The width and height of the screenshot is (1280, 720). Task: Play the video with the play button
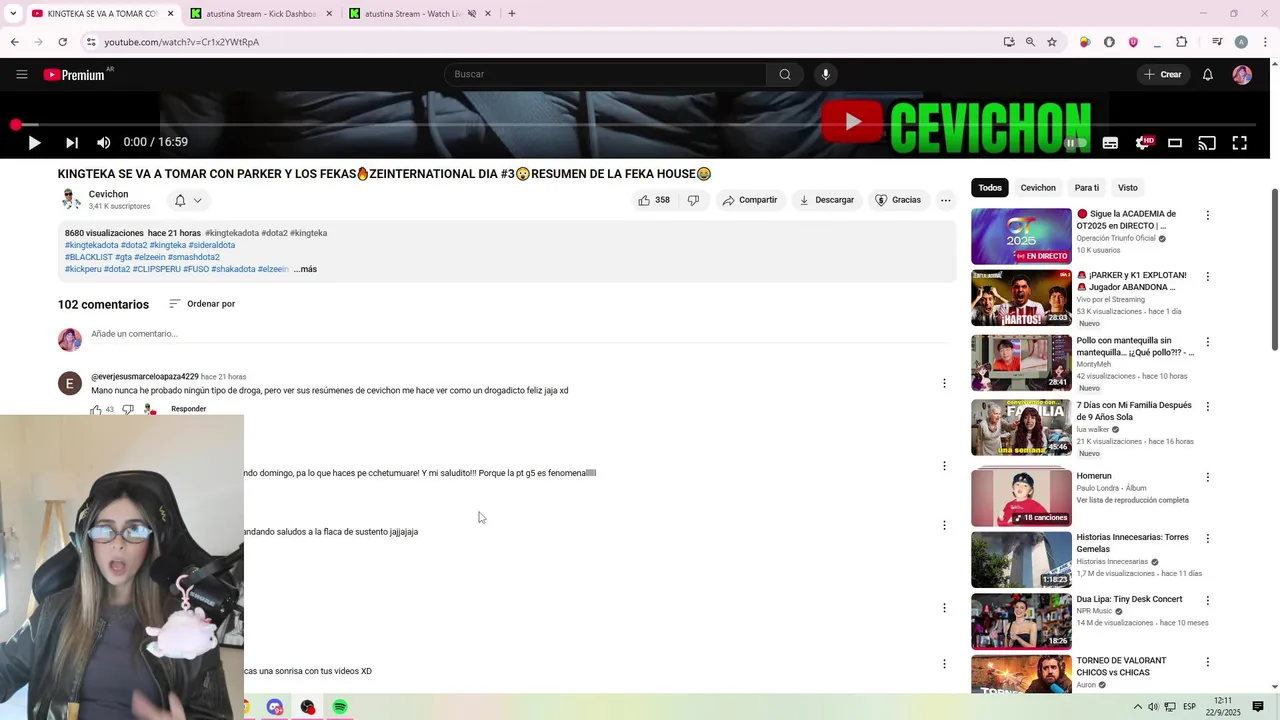pos(34,142)
